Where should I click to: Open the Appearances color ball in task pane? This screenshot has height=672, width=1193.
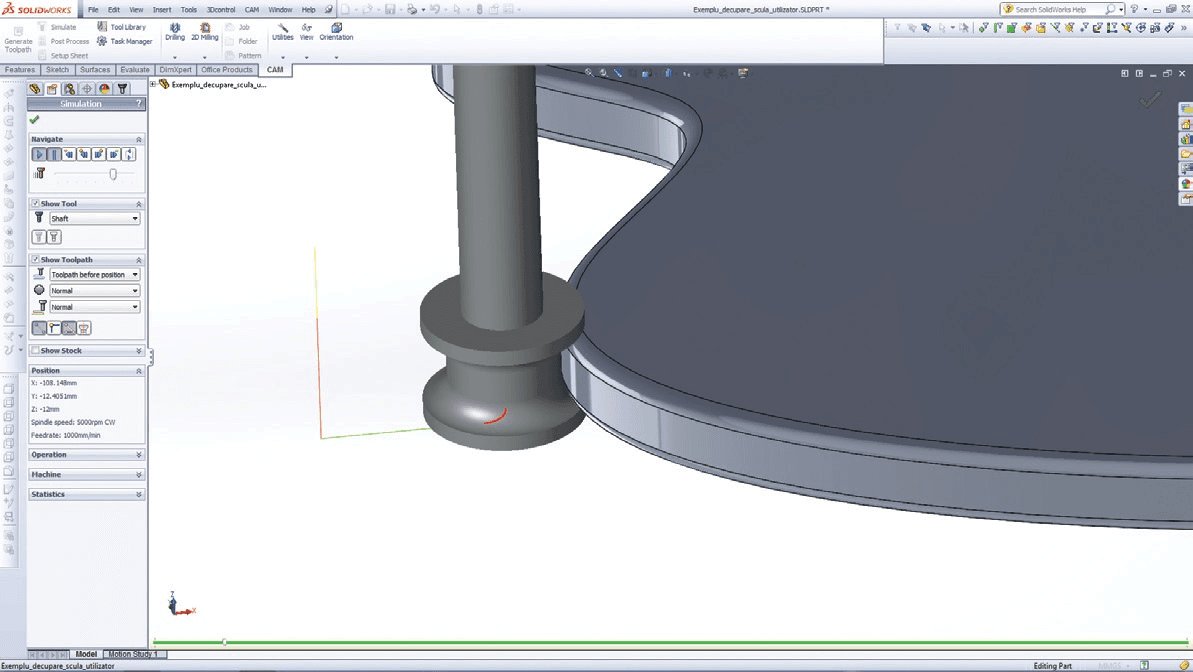(1185, 183)
